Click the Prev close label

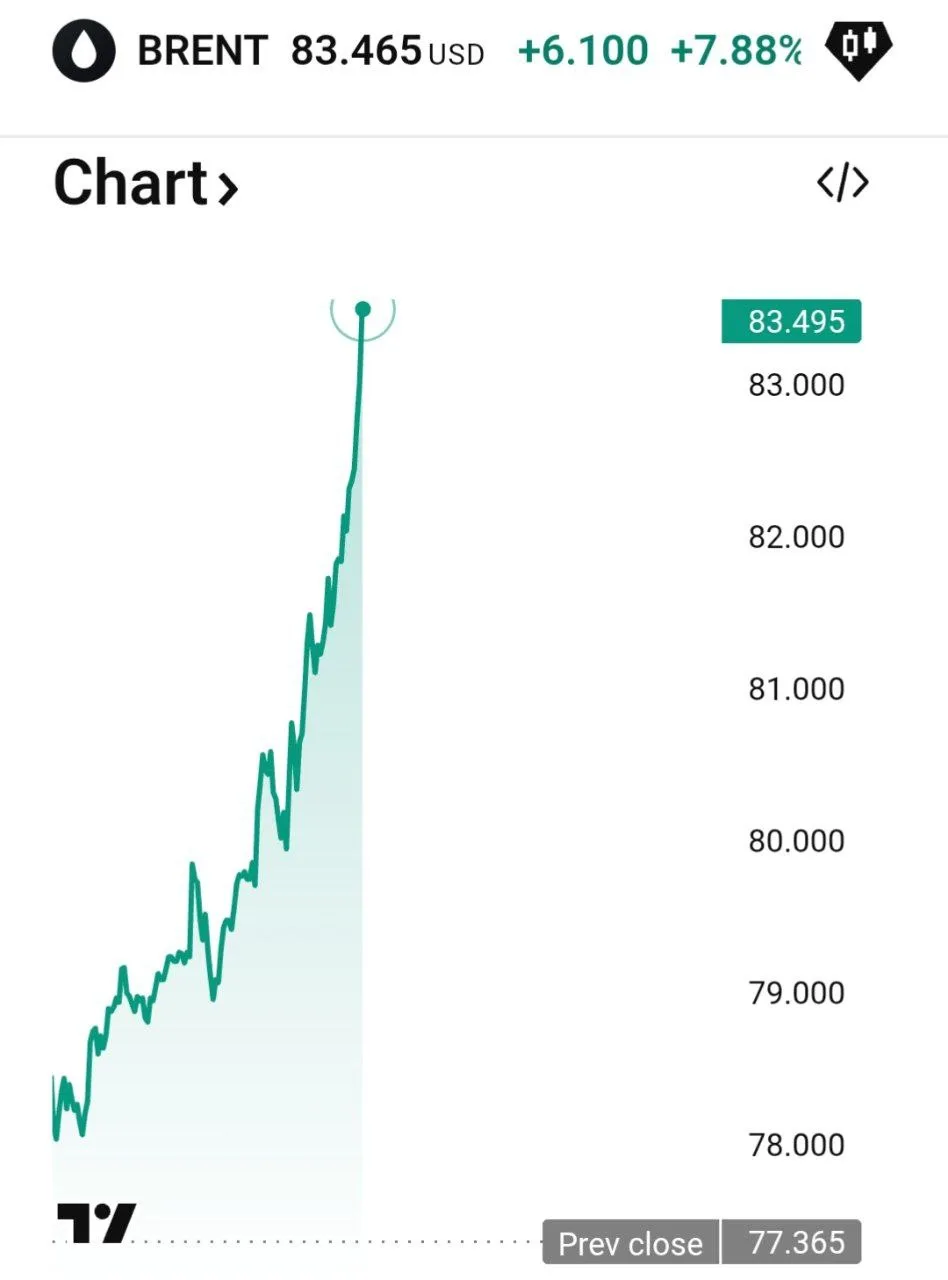coord(630,1243)
